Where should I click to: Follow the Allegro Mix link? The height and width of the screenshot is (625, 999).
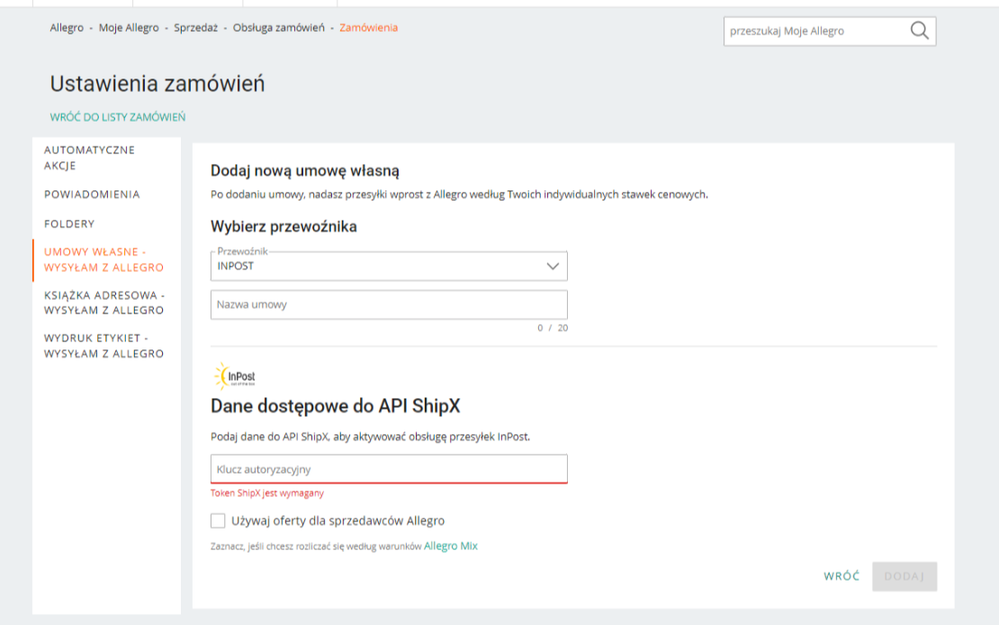coord(450,546)
